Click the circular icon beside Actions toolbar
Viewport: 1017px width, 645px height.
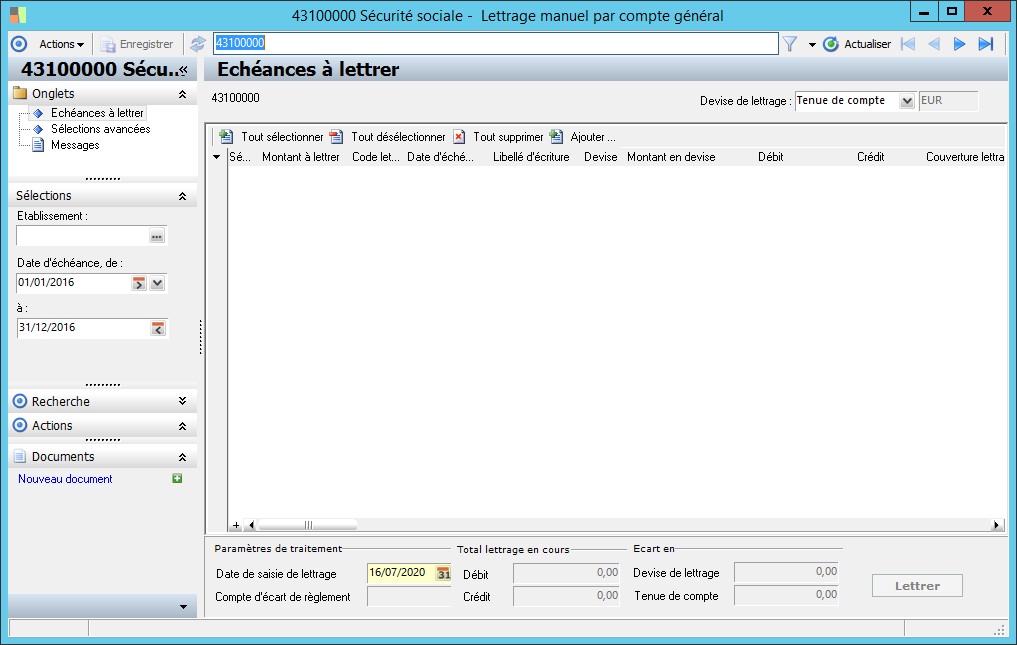pos(19,44)
